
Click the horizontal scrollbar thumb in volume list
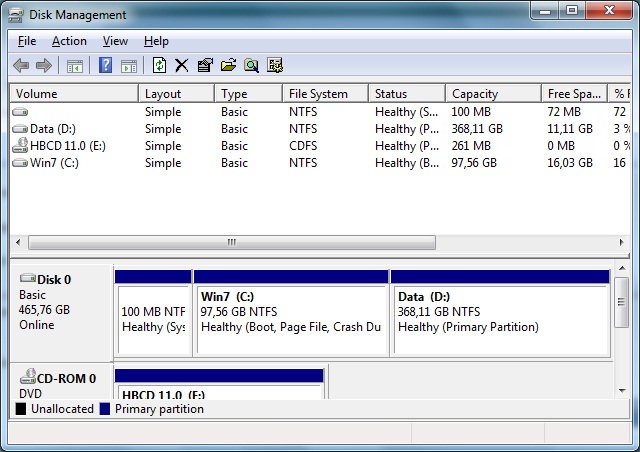point(232,242)
